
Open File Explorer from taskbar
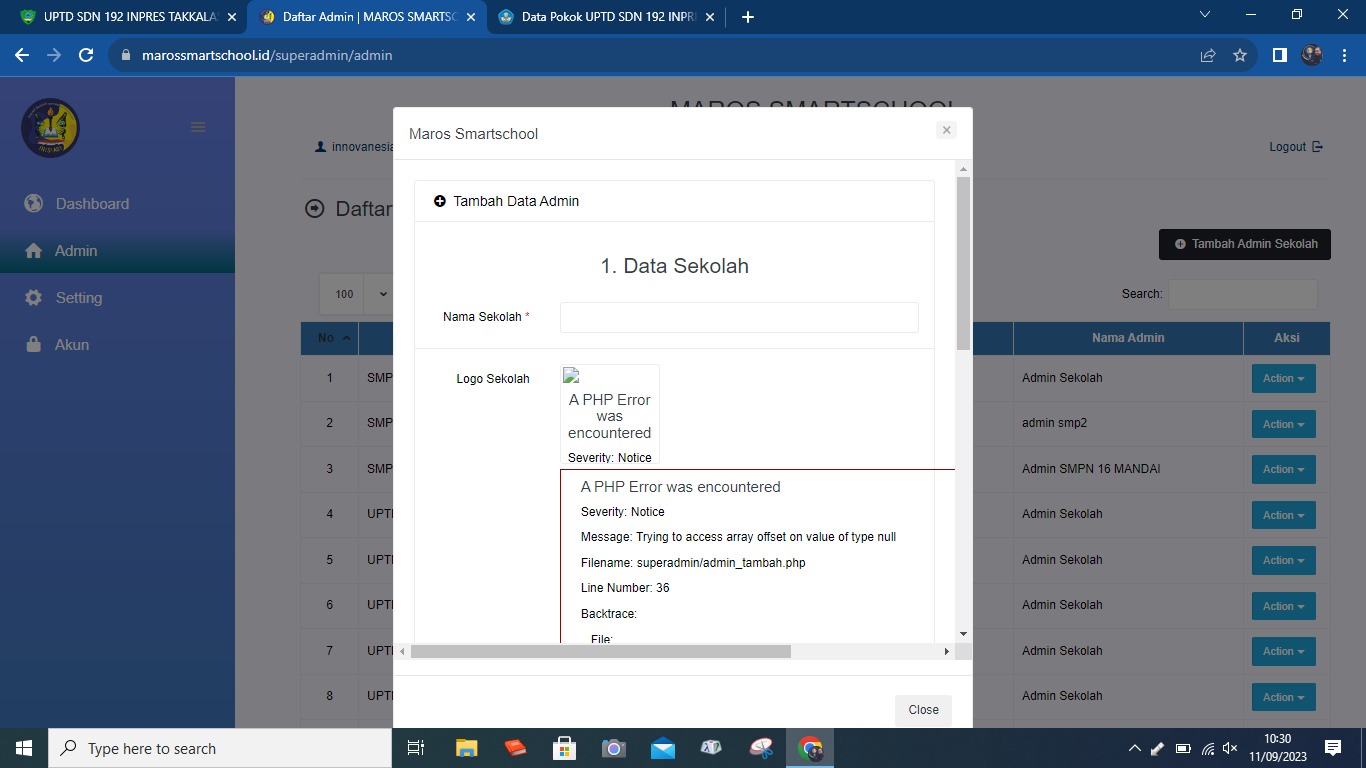coord(466,748)
